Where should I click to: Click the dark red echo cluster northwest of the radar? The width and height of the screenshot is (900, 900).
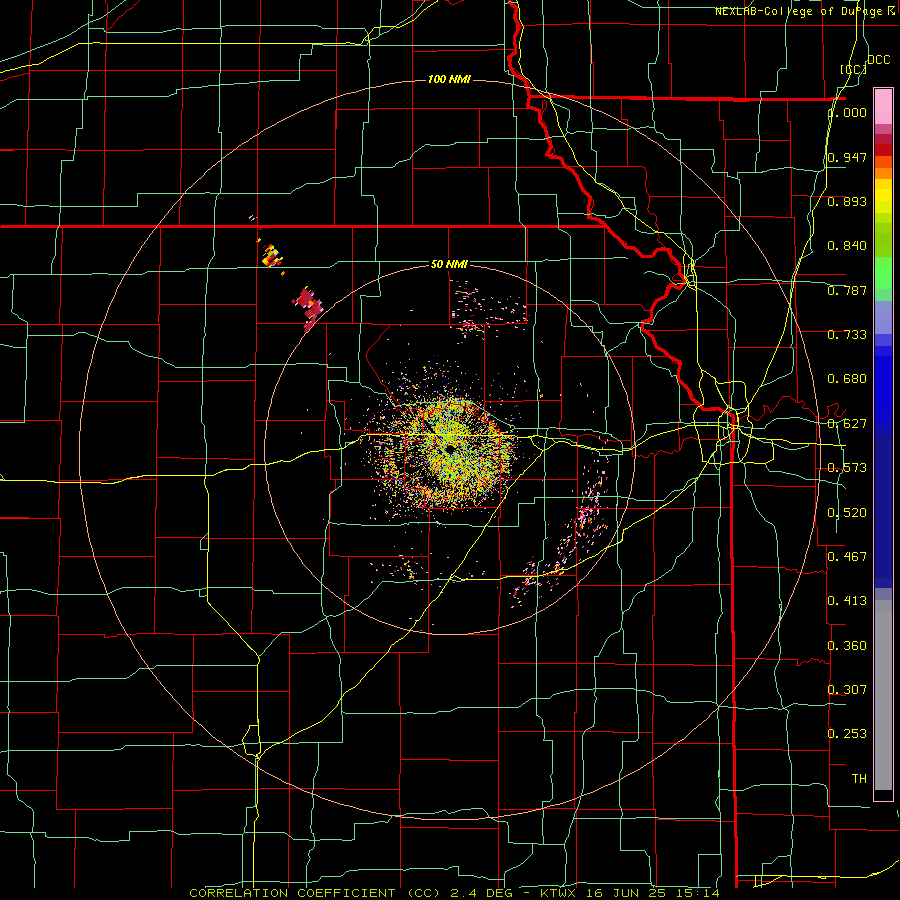coord(308,307)
